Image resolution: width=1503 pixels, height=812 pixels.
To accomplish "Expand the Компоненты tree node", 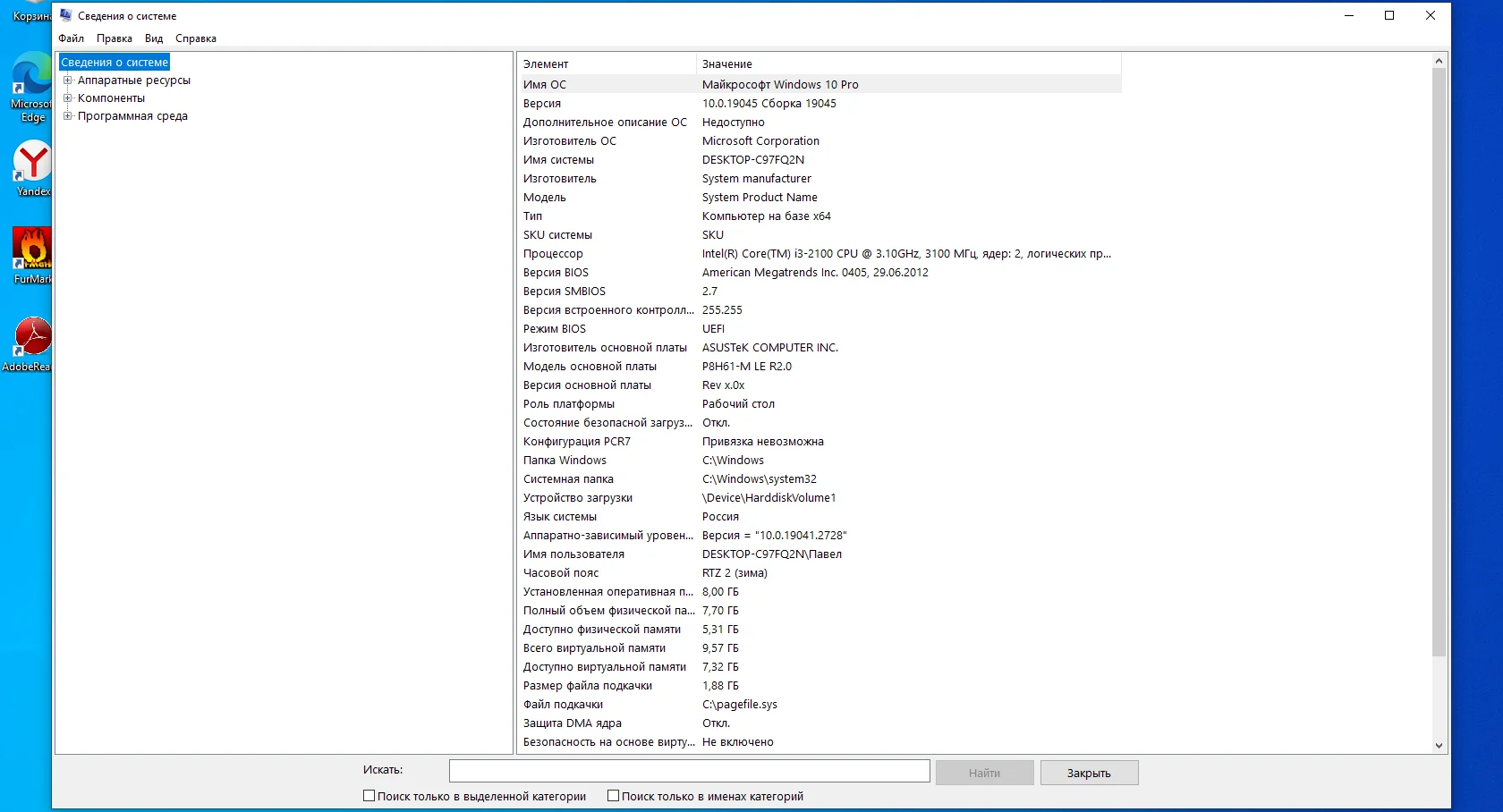I will tap(67, 98).
